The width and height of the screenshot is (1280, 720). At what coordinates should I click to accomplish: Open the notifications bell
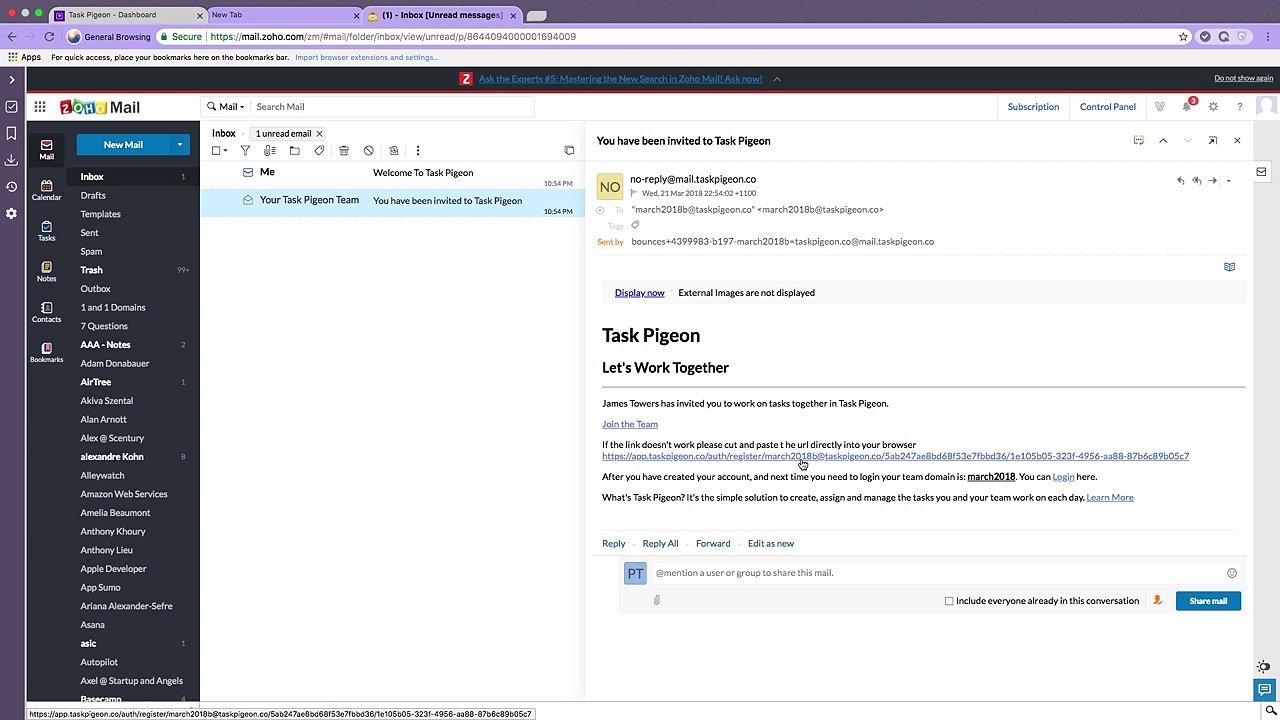1187,106
